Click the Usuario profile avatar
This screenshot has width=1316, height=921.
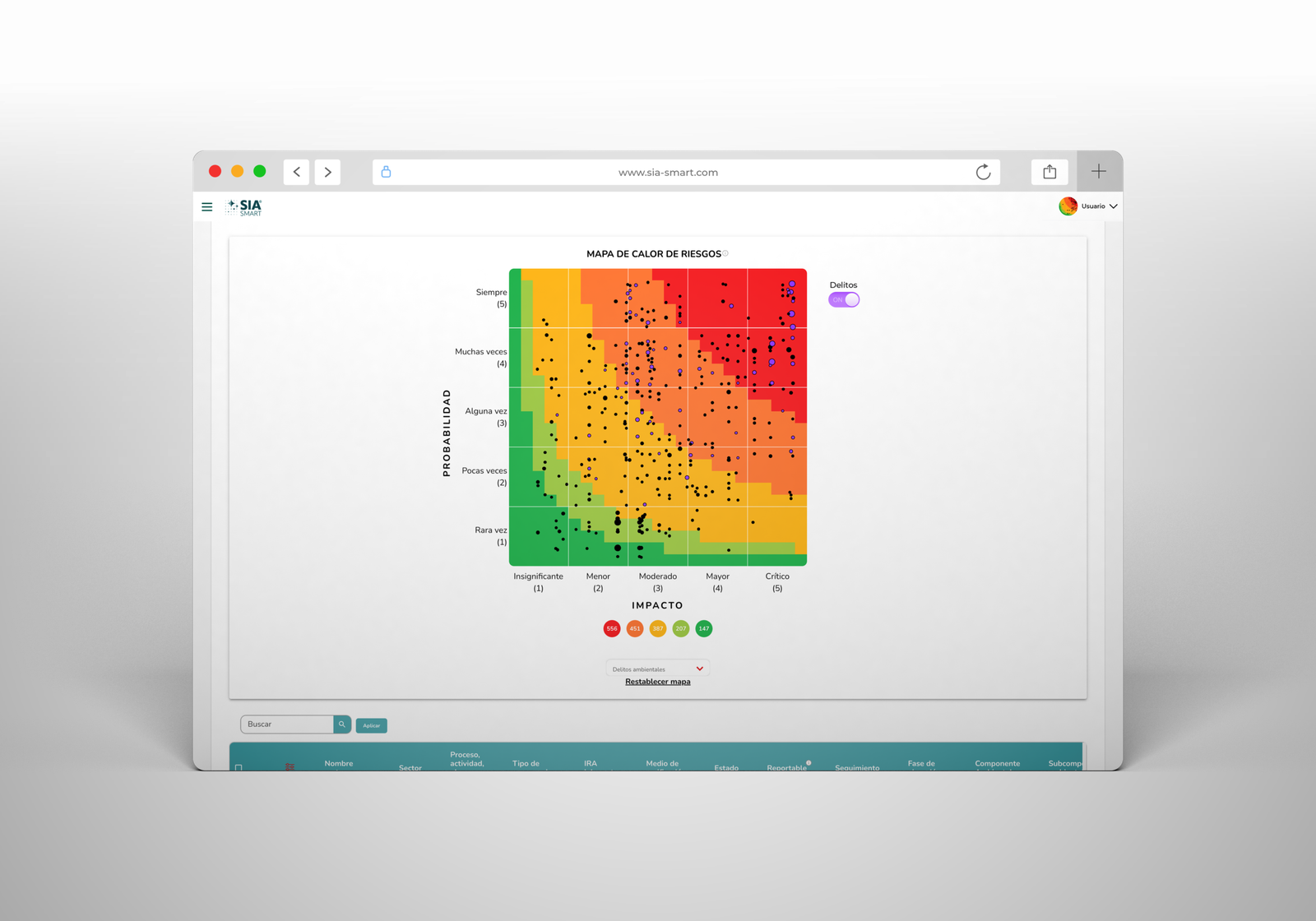[1068, 206]
